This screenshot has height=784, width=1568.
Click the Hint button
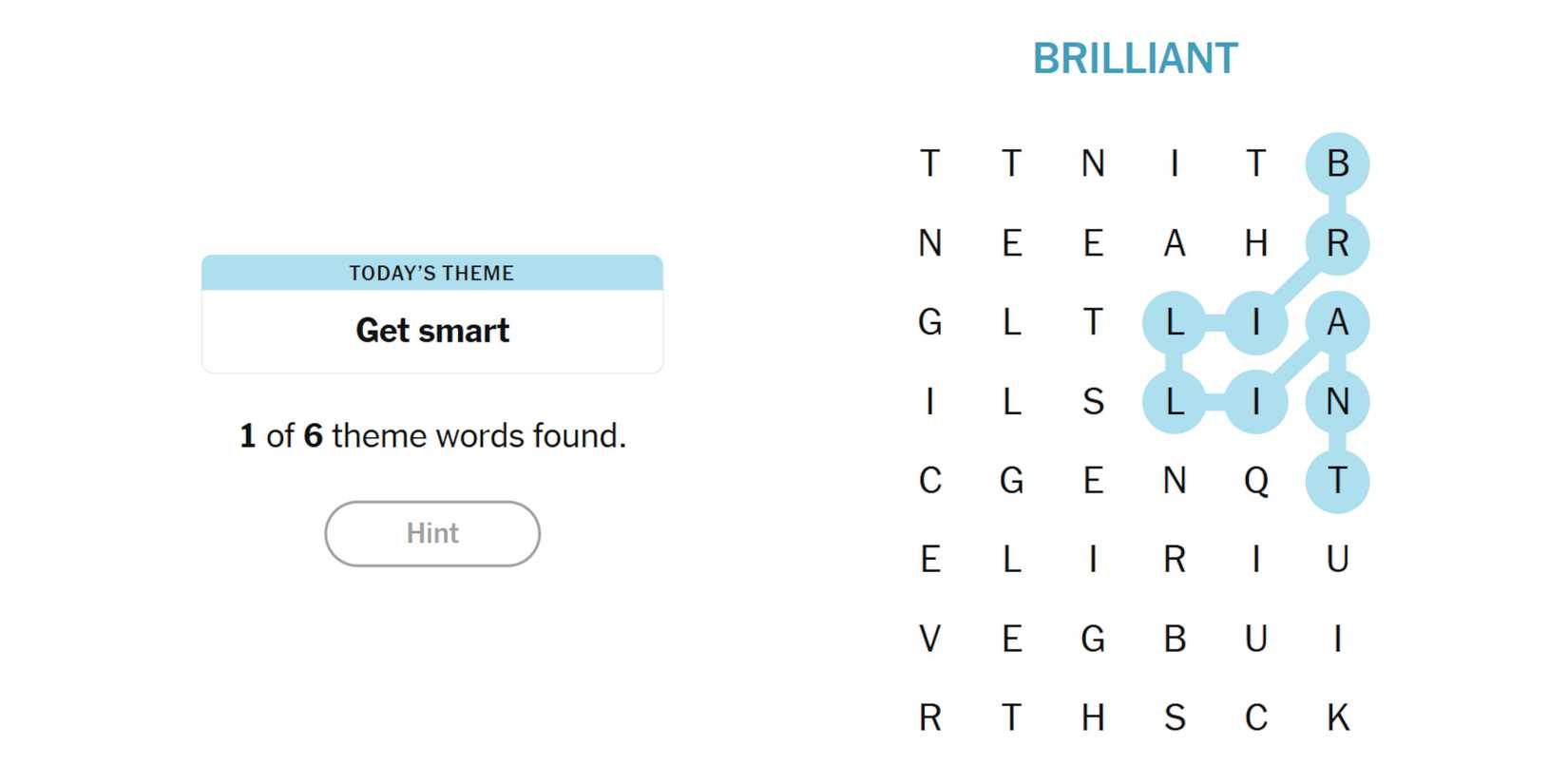click(x=432, y=533)
